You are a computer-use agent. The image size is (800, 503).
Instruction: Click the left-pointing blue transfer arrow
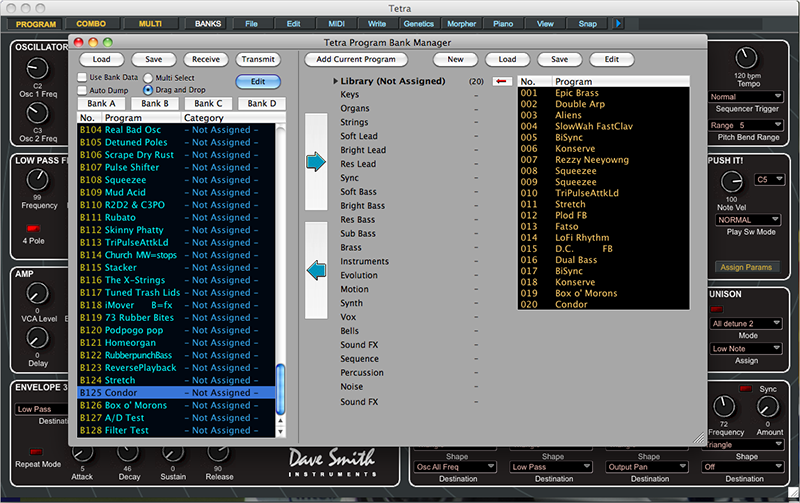tap(315, 269)
